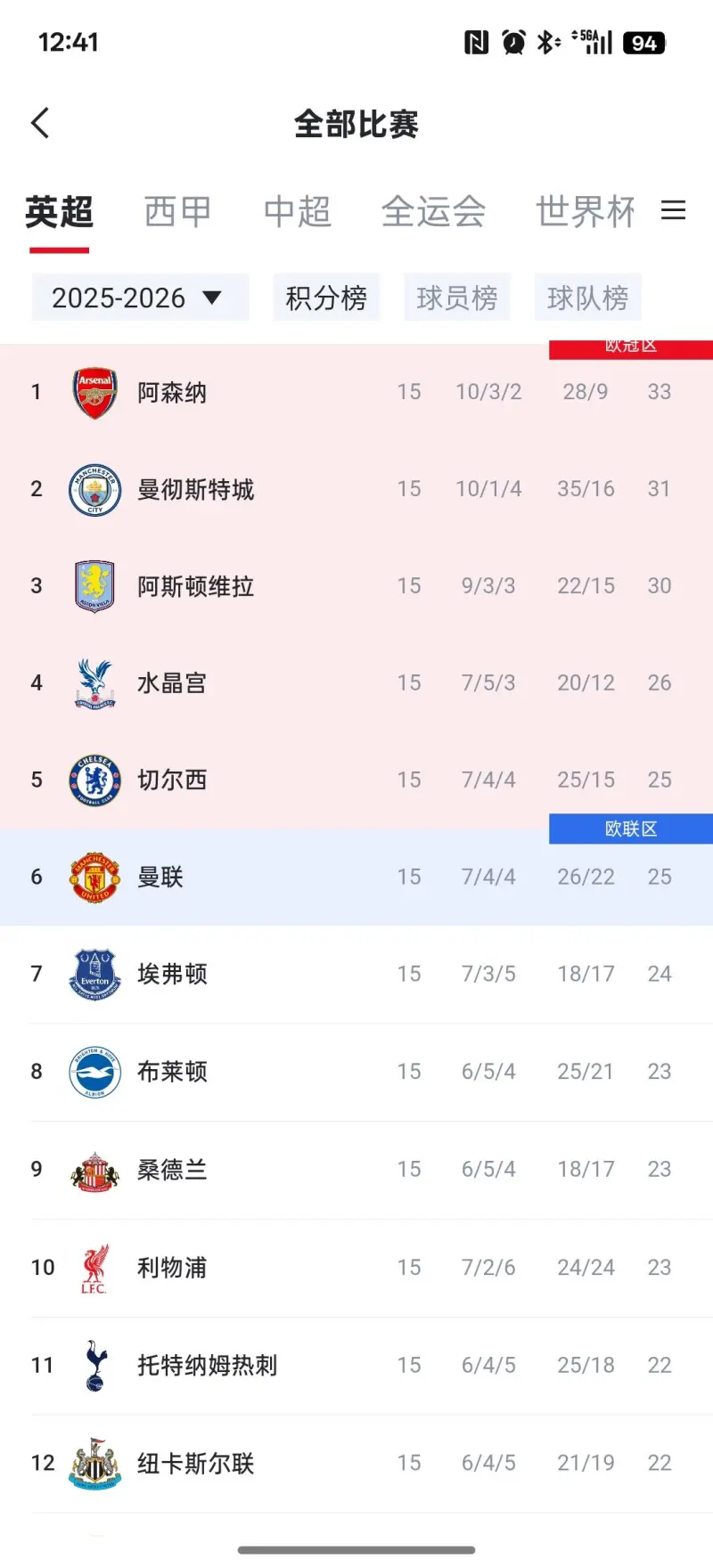Screen dimensions: 713x1568
Task: Tap the back arrow icon
Action: click(40, 124)
